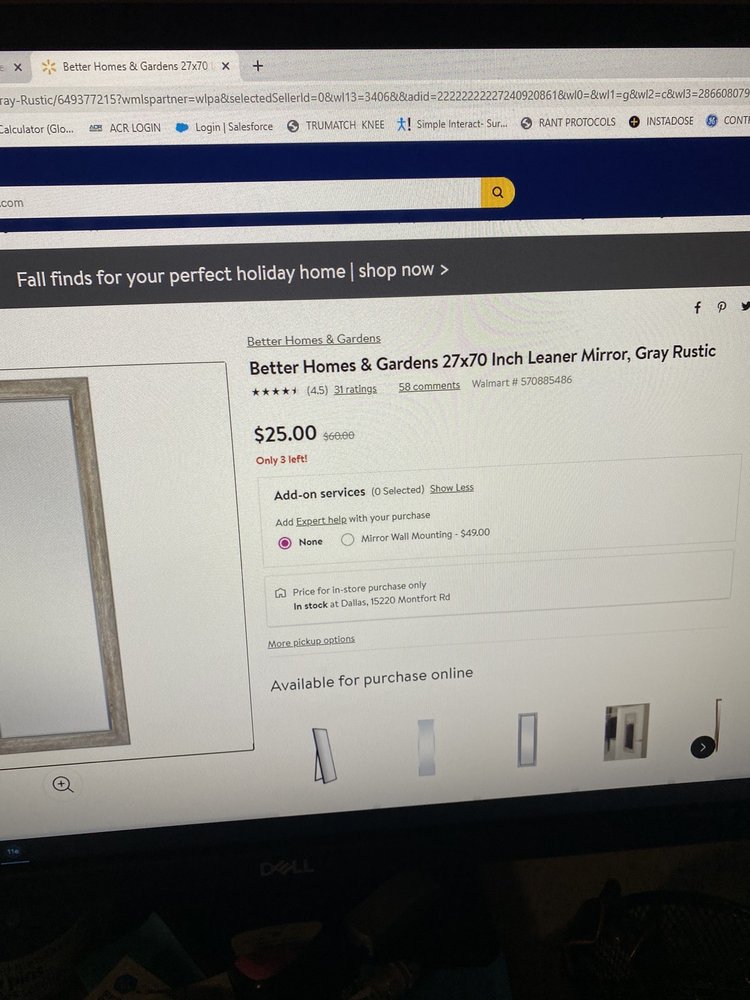Advance carousel with the black next arrow
750x1000 pixels.
702,747
